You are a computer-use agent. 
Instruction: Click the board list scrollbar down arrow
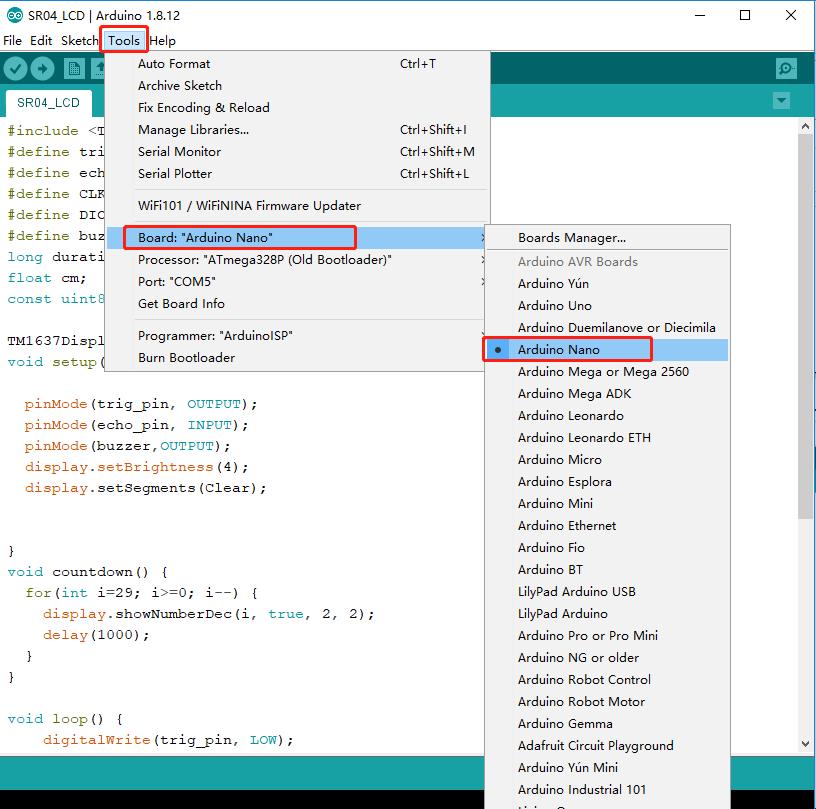803,743
